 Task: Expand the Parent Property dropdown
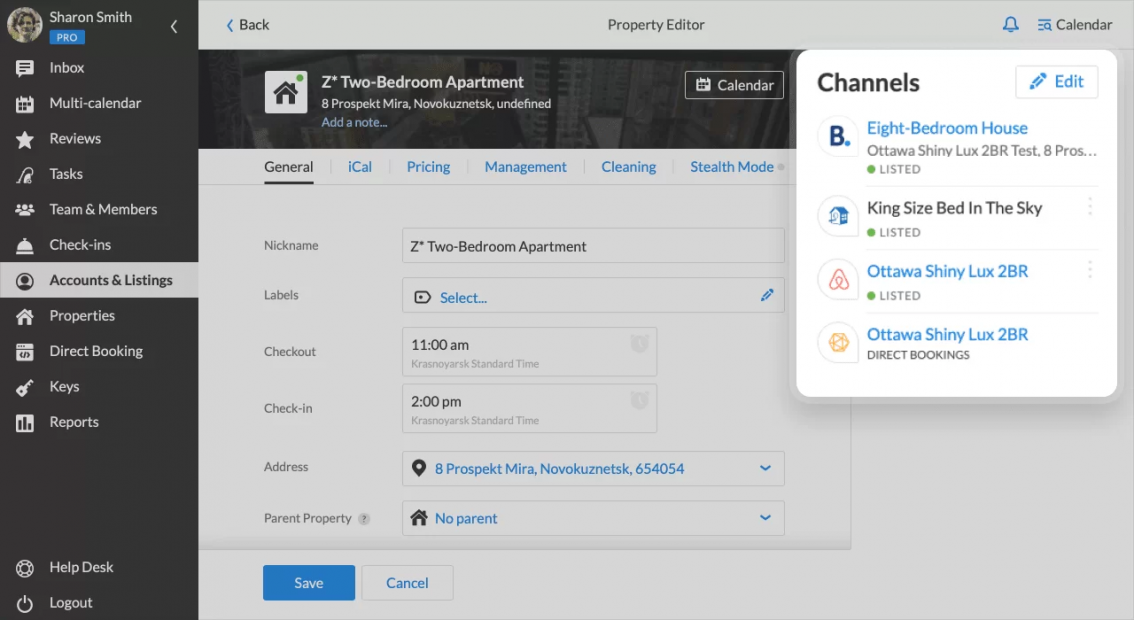765,518
